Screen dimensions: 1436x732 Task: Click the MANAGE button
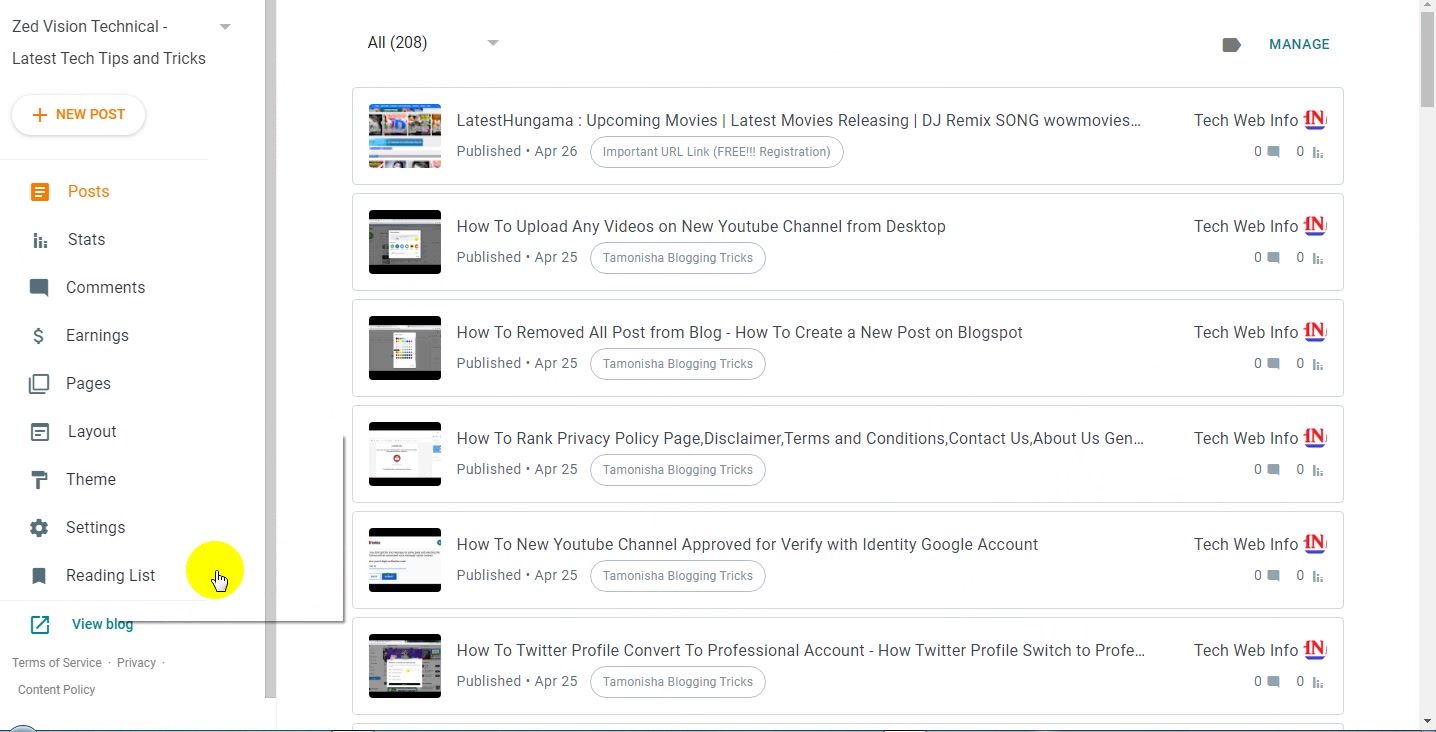[x=1299, y=45]
